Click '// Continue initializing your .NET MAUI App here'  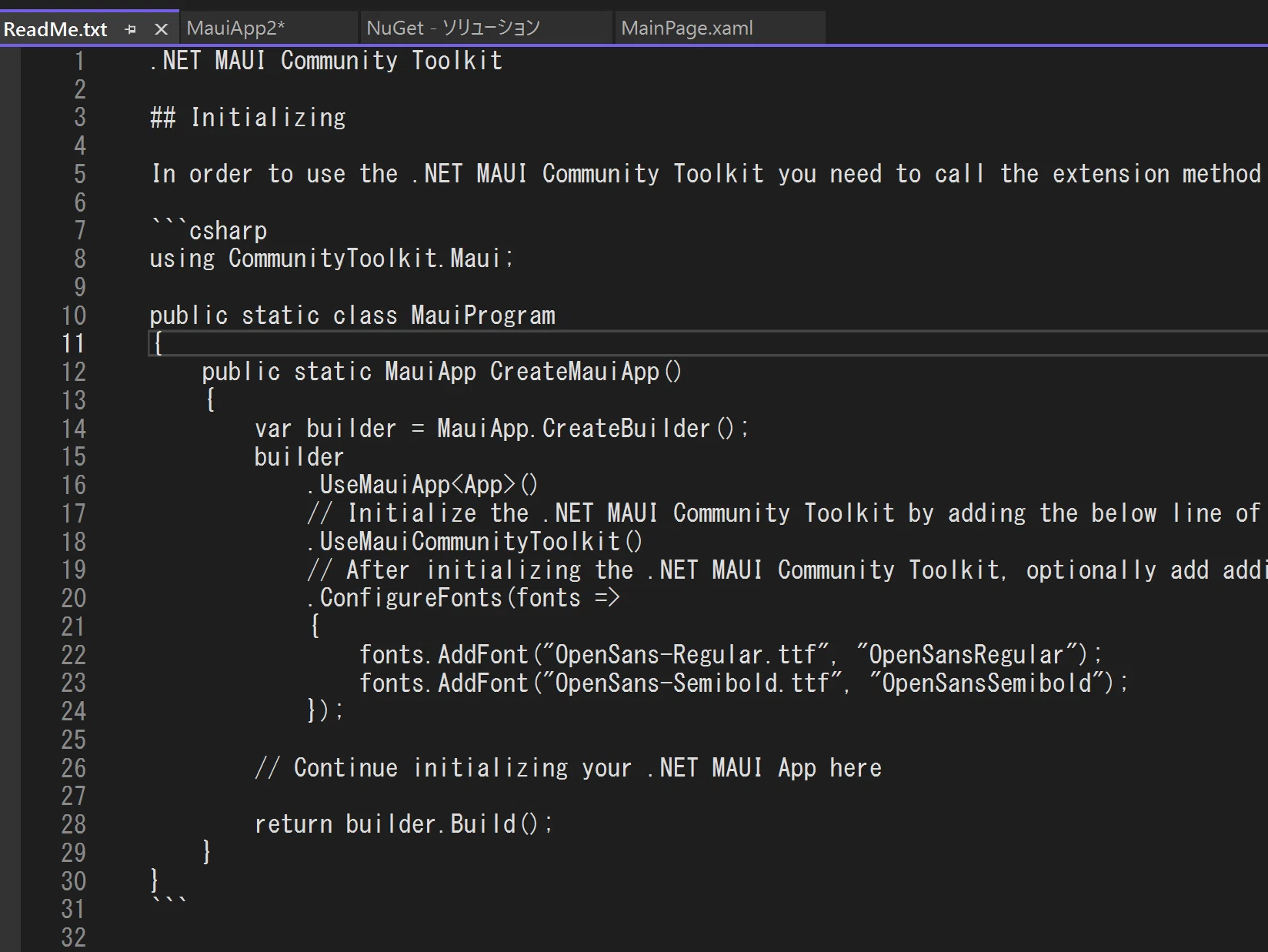(x=568, y=768)
